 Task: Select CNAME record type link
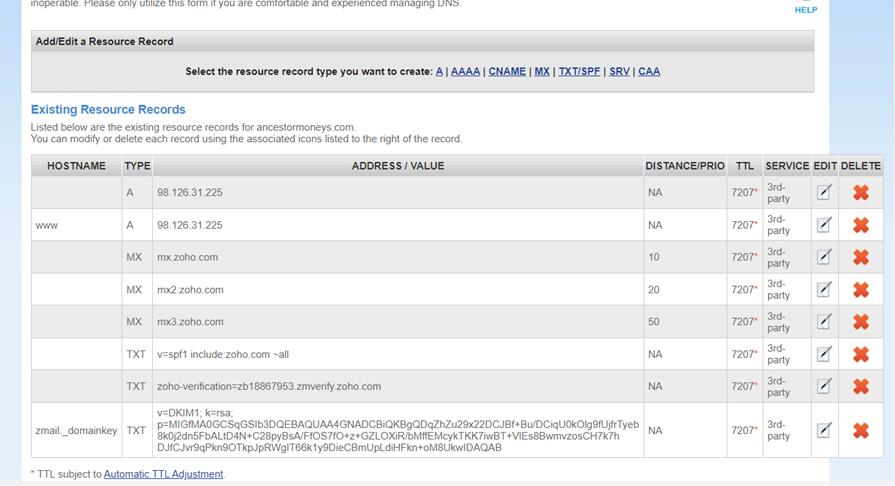(x=507, y=72)
